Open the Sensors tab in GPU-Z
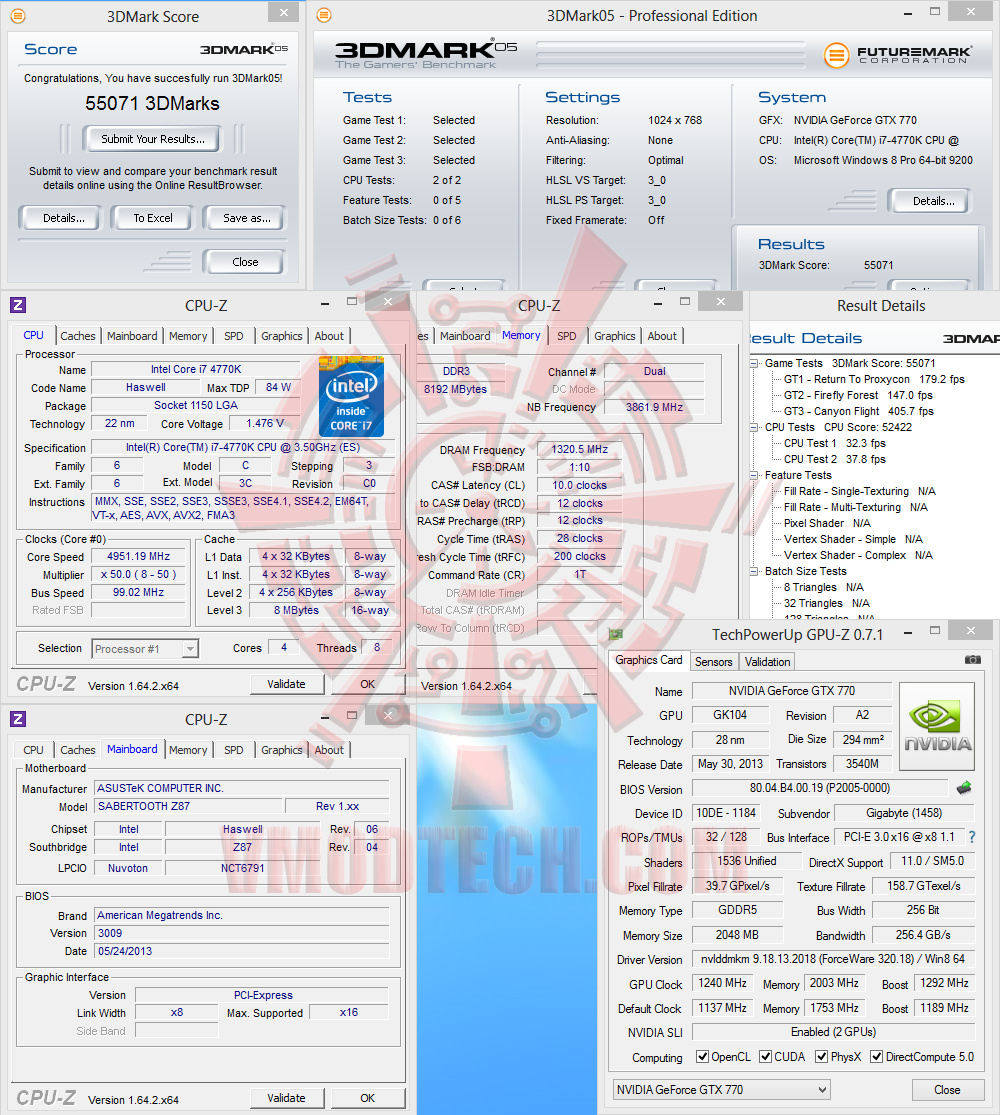The width and height of the screenshot is (1000, 1115). click(713, 662)
